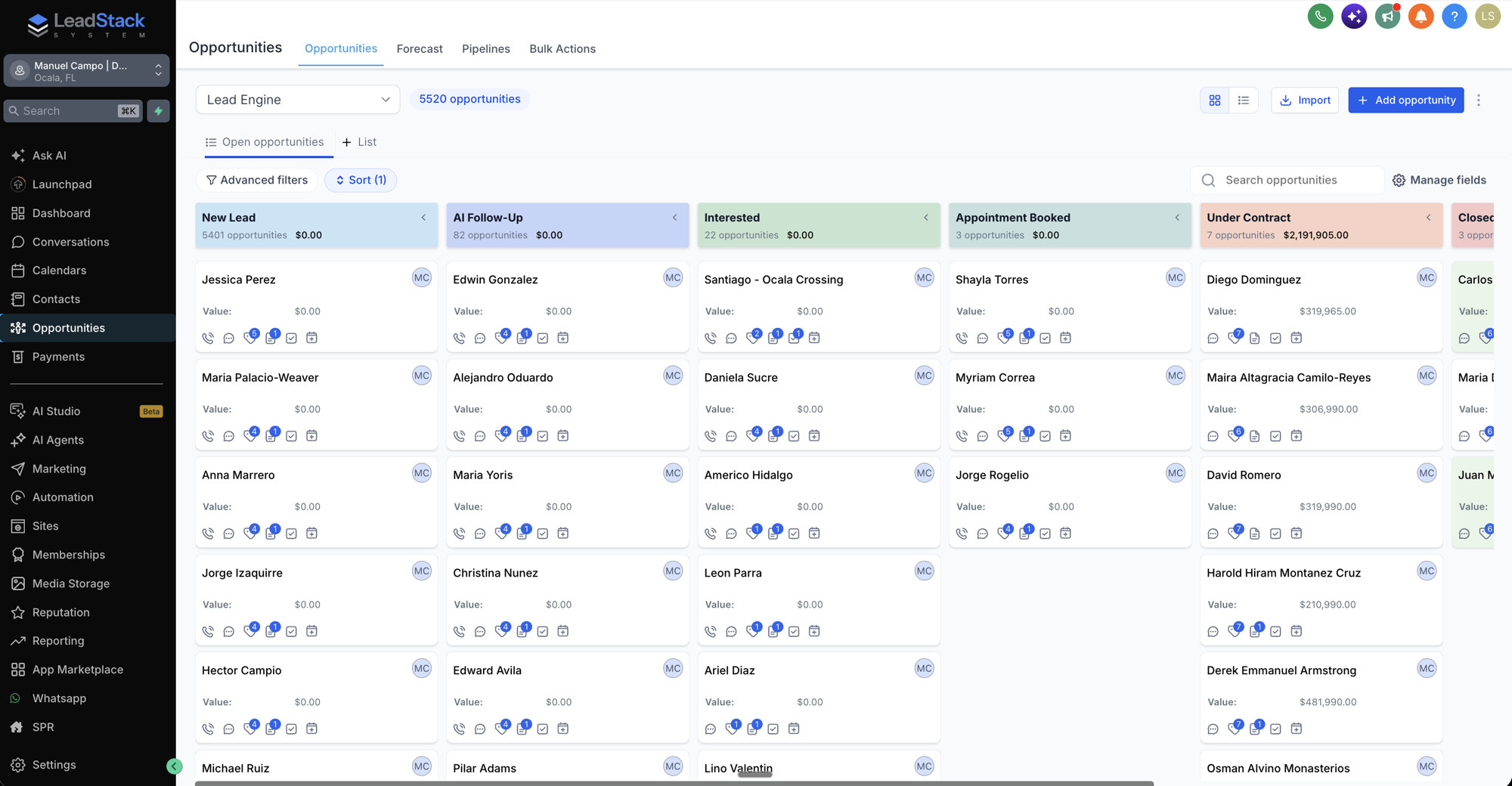The width and height of the screenshot is (1512, 786).
Task: Click the task checkmark icon on Shayla Torres card
Action: pyautogui.click(x=1045, y=338)
